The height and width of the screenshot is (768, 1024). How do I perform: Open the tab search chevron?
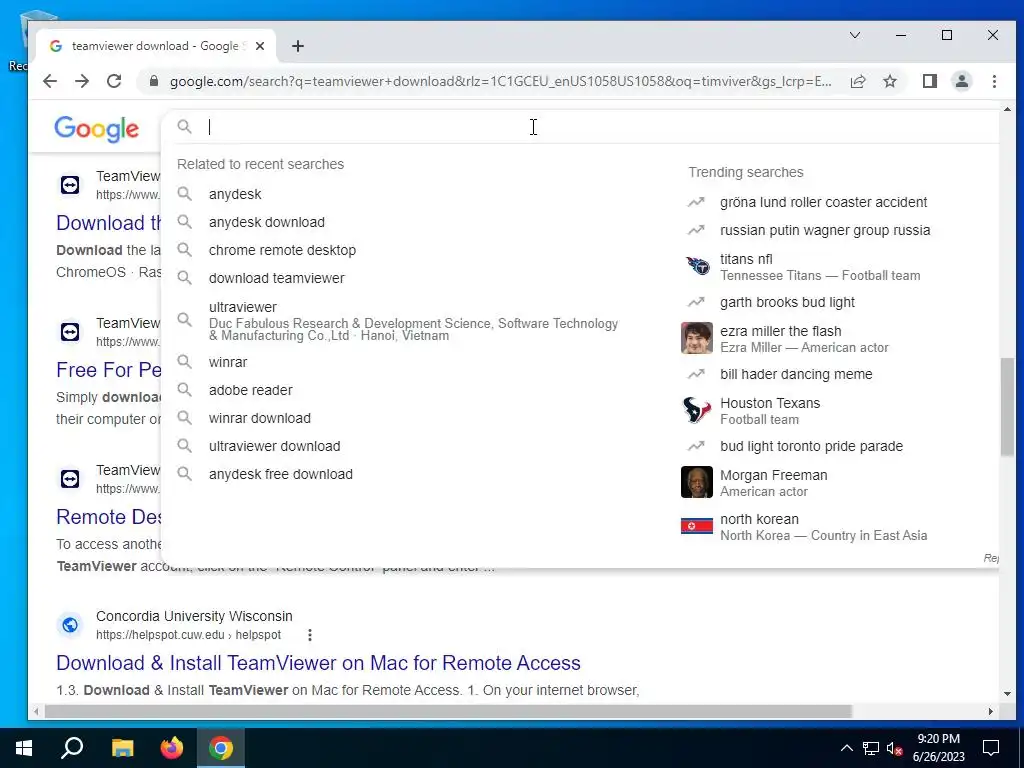pos(855,35)
